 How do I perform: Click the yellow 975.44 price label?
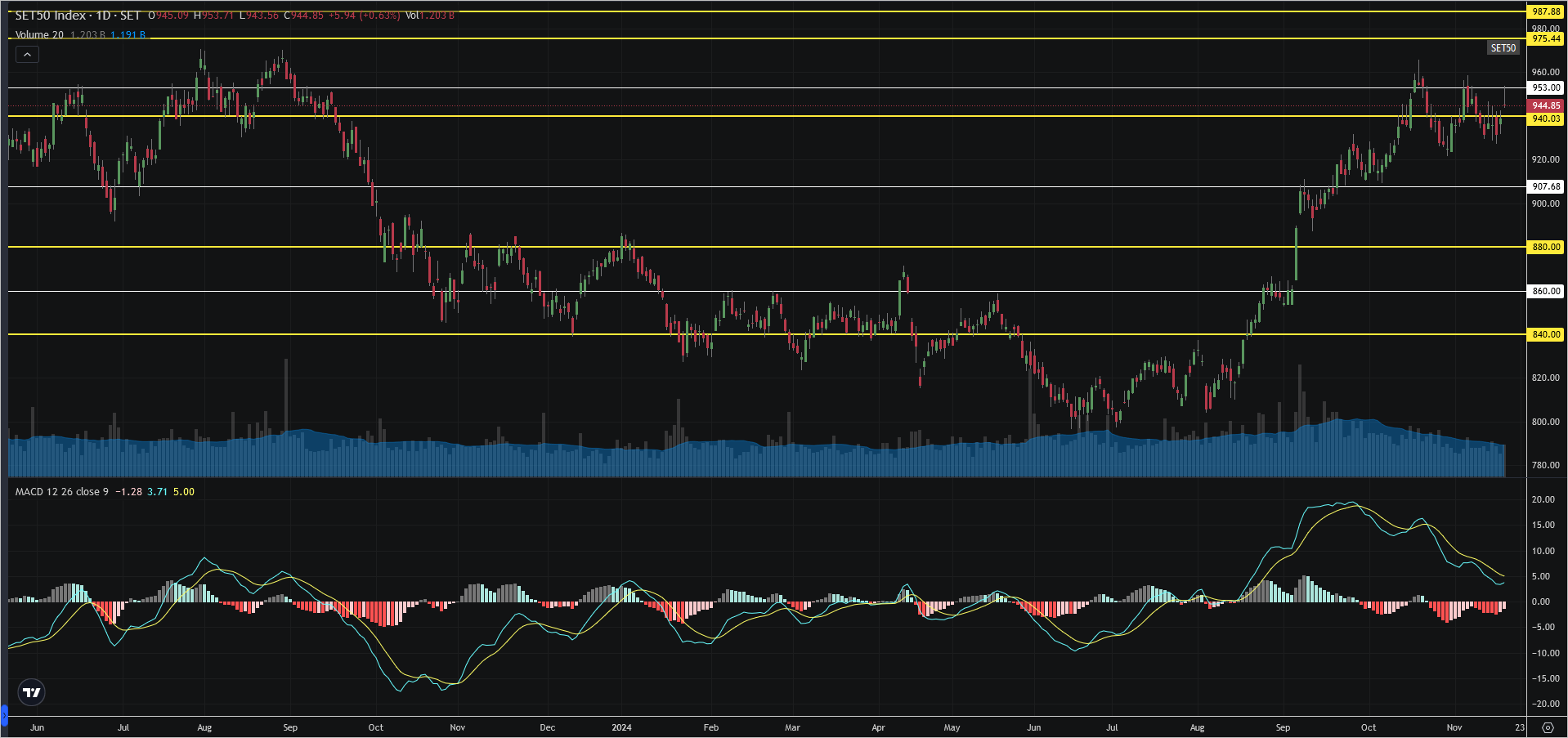click(x=1545, y=38)
